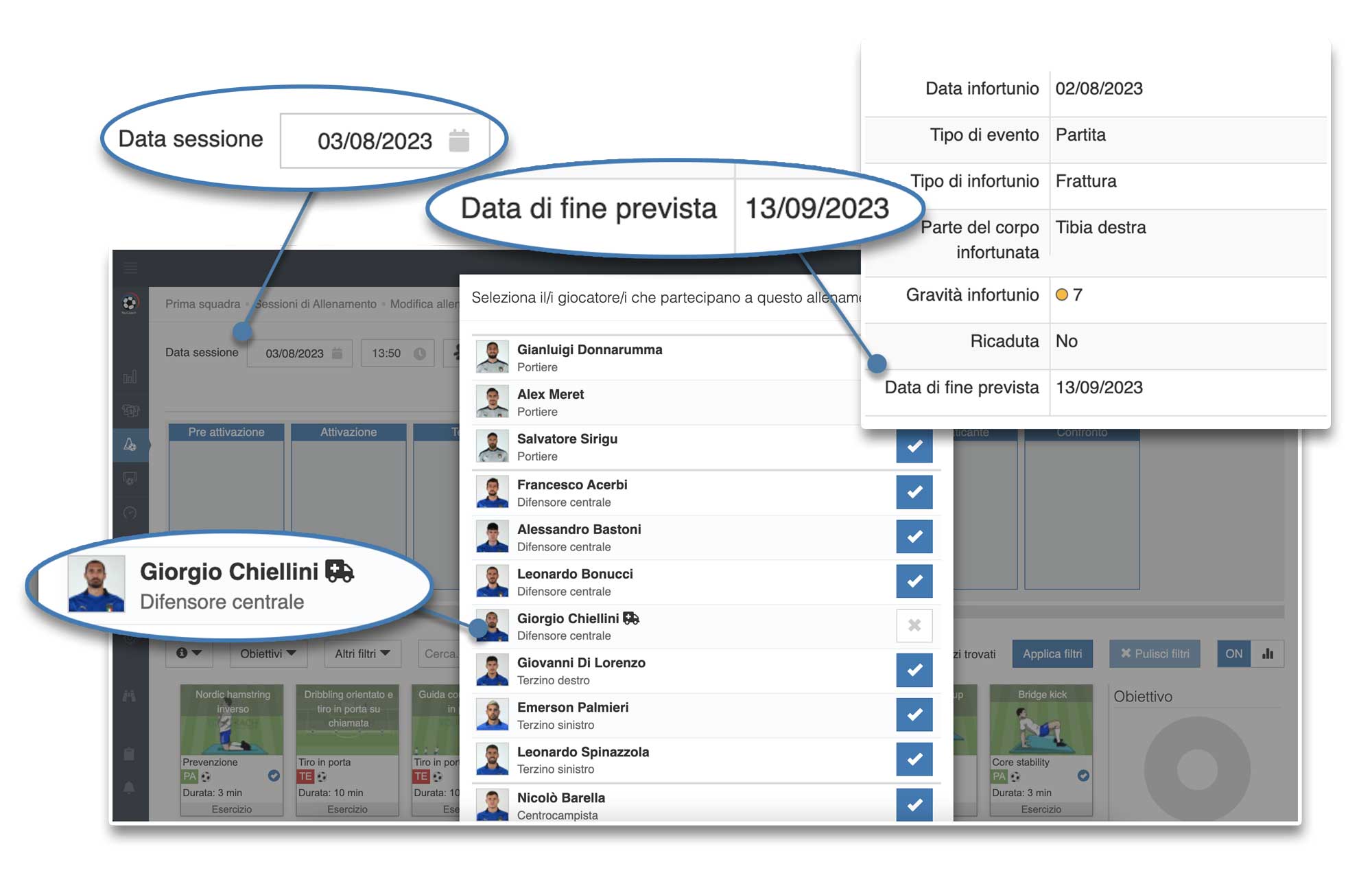Viewport: 1372px width, 884px height.
Task: Expand the Obiettivi dropdown
Action: pyautogui.click(x=268, y=653)
